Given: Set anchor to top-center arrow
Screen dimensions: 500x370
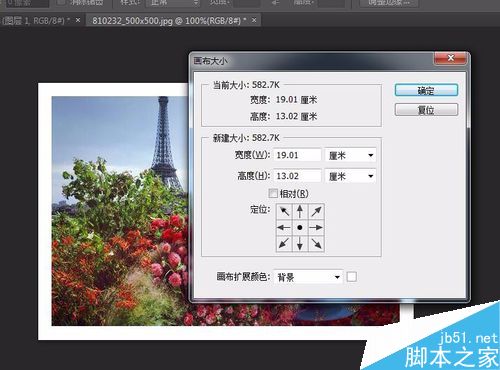Looking at the screenshot, I should click(300, 211).
